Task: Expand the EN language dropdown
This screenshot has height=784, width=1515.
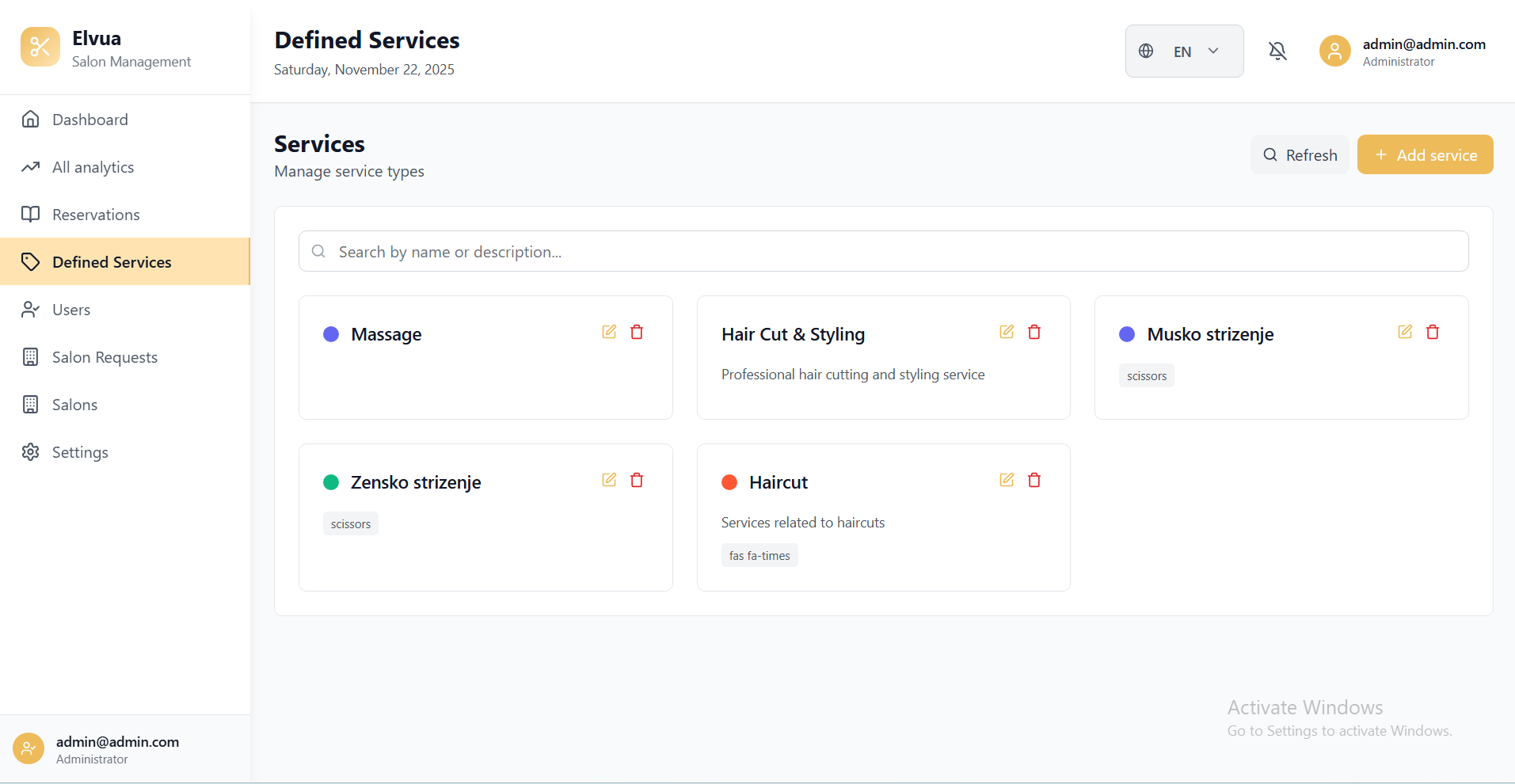Action: tap(1212, 51)
